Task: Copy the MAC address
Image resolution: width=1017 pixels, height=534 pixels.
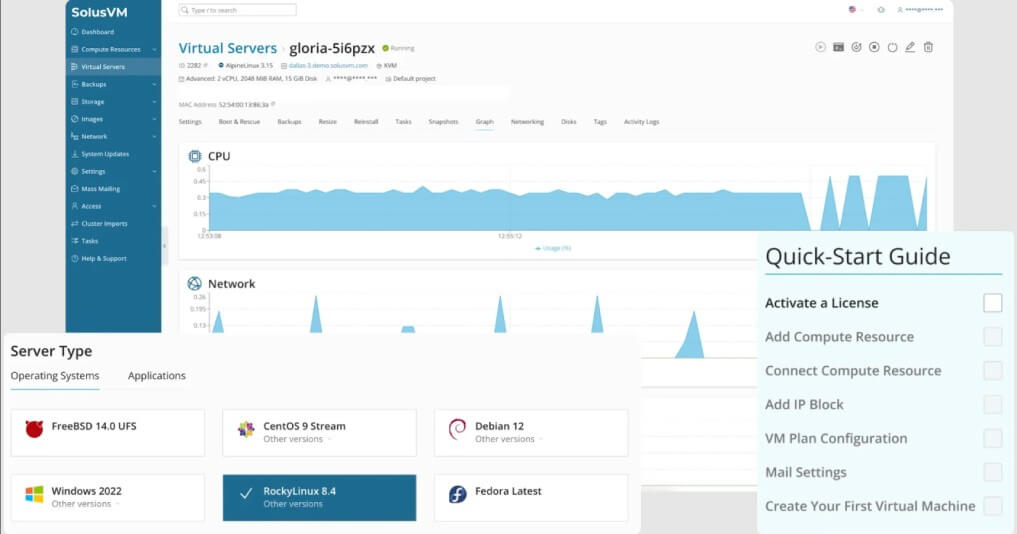Action: point(273,104)
